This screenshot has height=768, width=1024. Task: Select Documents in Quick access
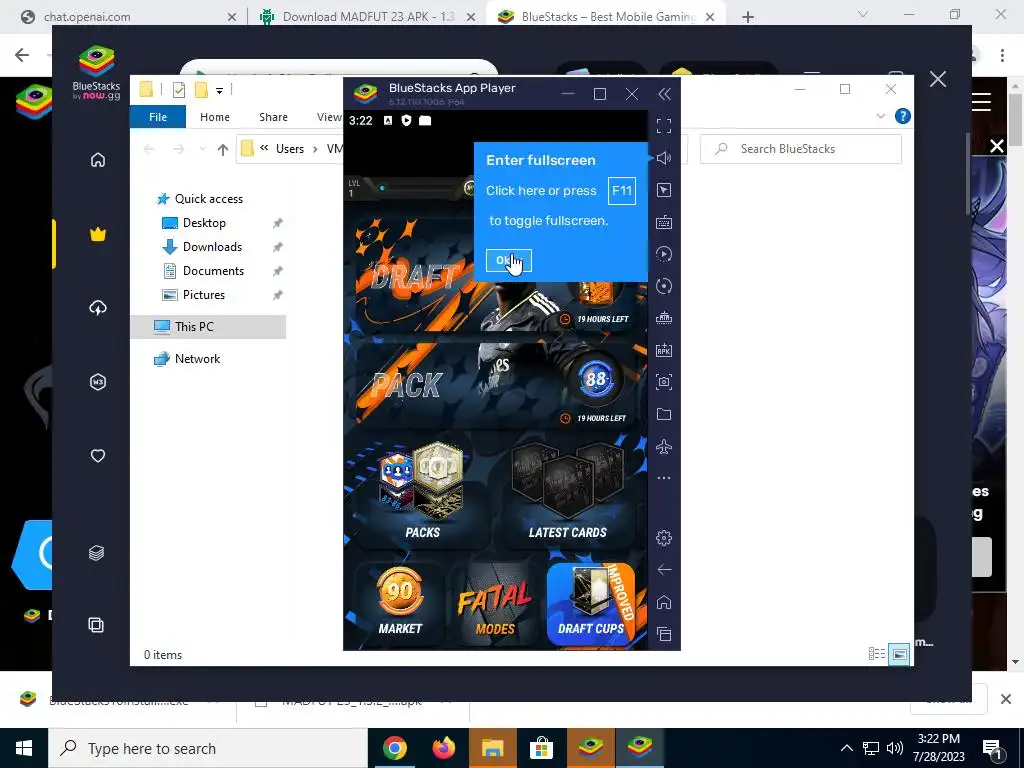click(213, 271)
